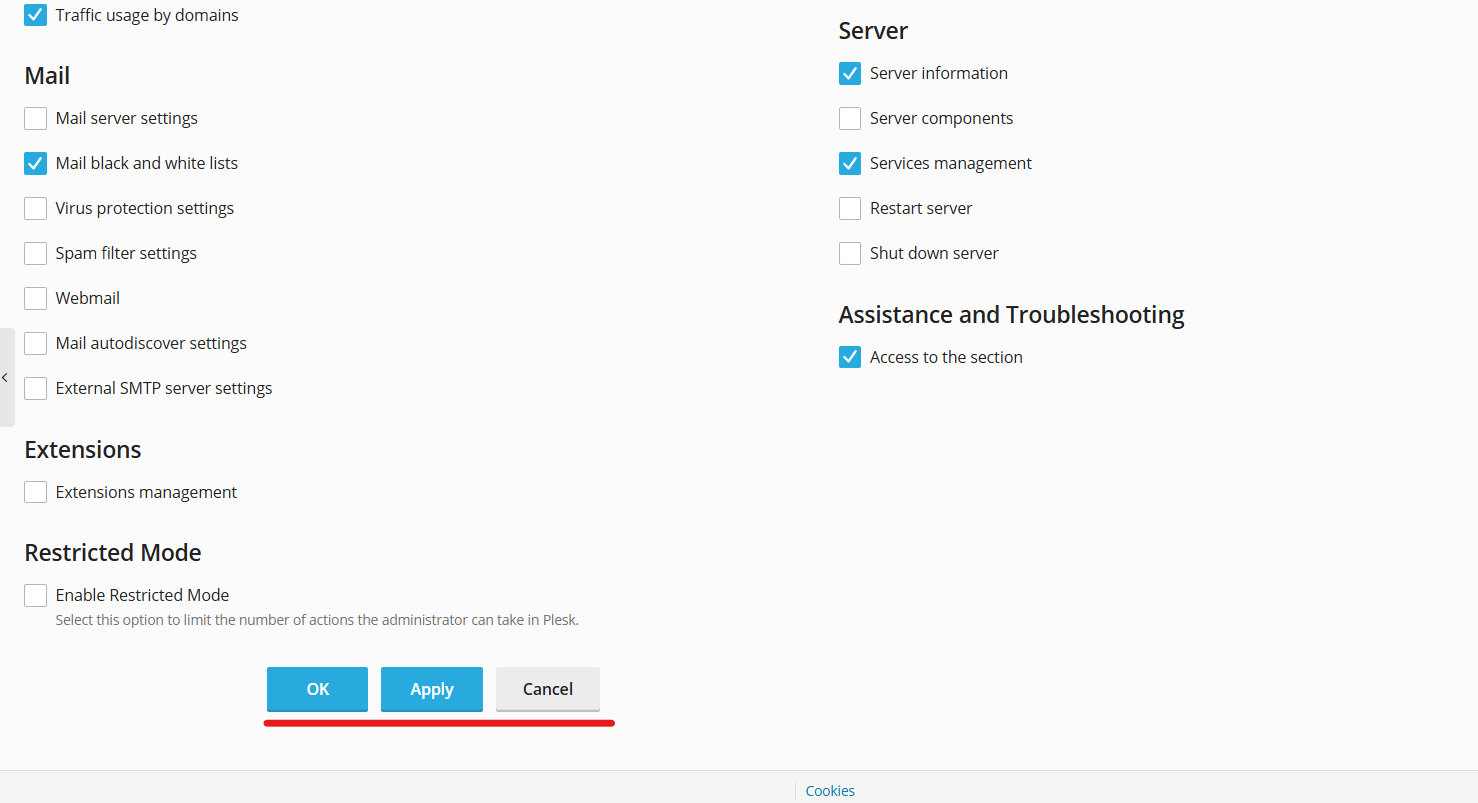Image resolution: width=1478 pixels, height=803 pixels.
Task: Uncheck Traffic usage by domains
Action: click(x=35, y=15)
